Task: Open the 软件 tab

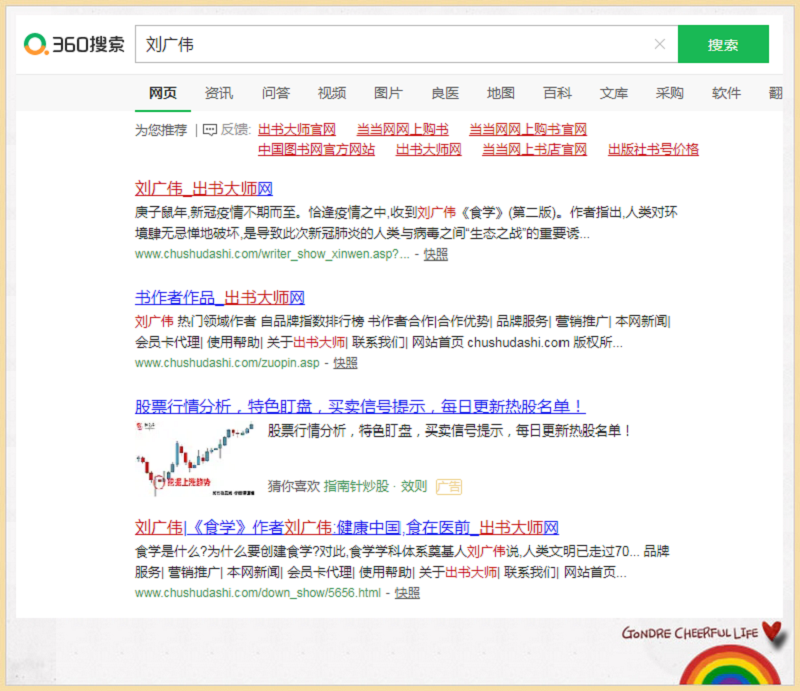Action: [x=726, y=93]
